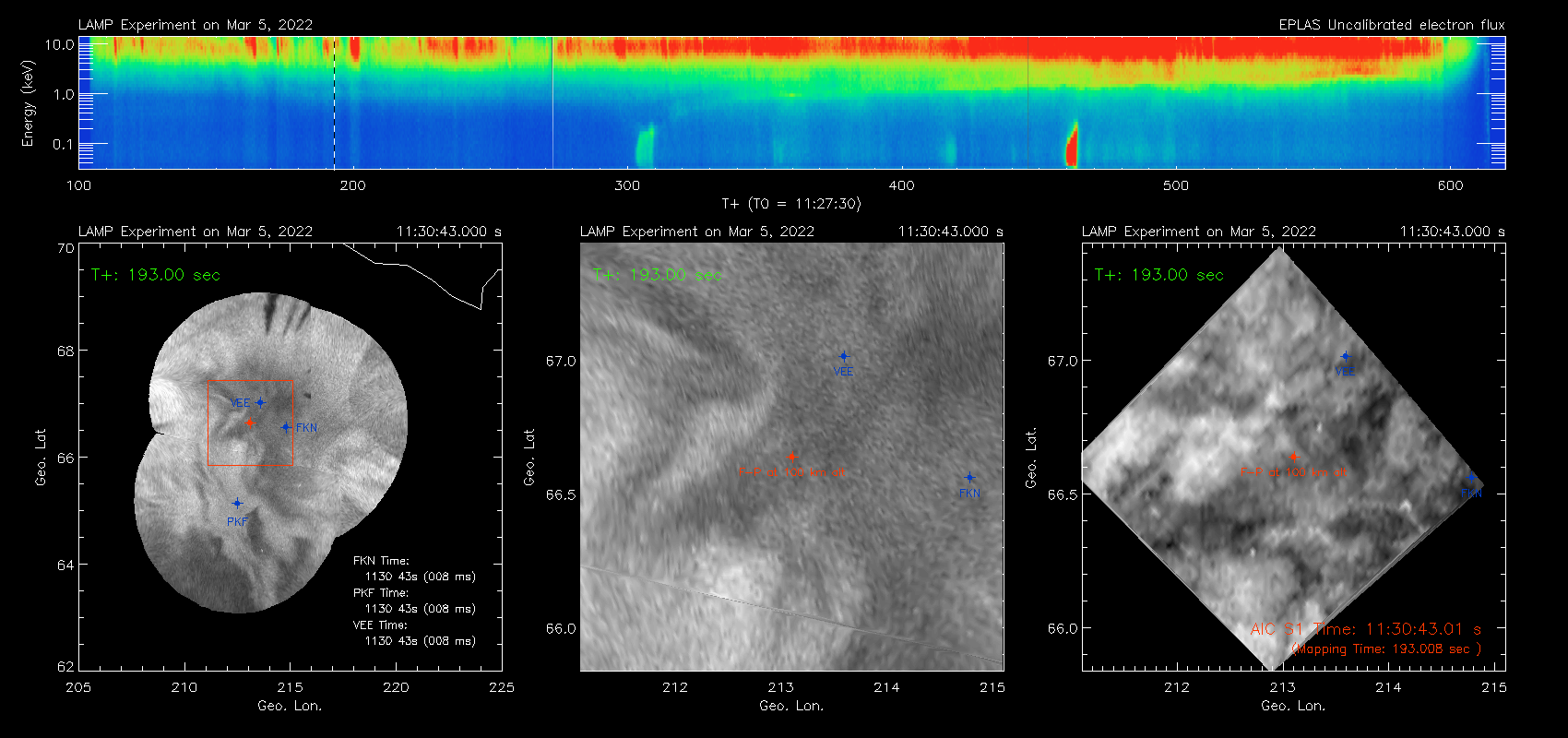Click the 62 latitude tick on the left map
Screen dimensions: 1568x738
pos(65,666)
